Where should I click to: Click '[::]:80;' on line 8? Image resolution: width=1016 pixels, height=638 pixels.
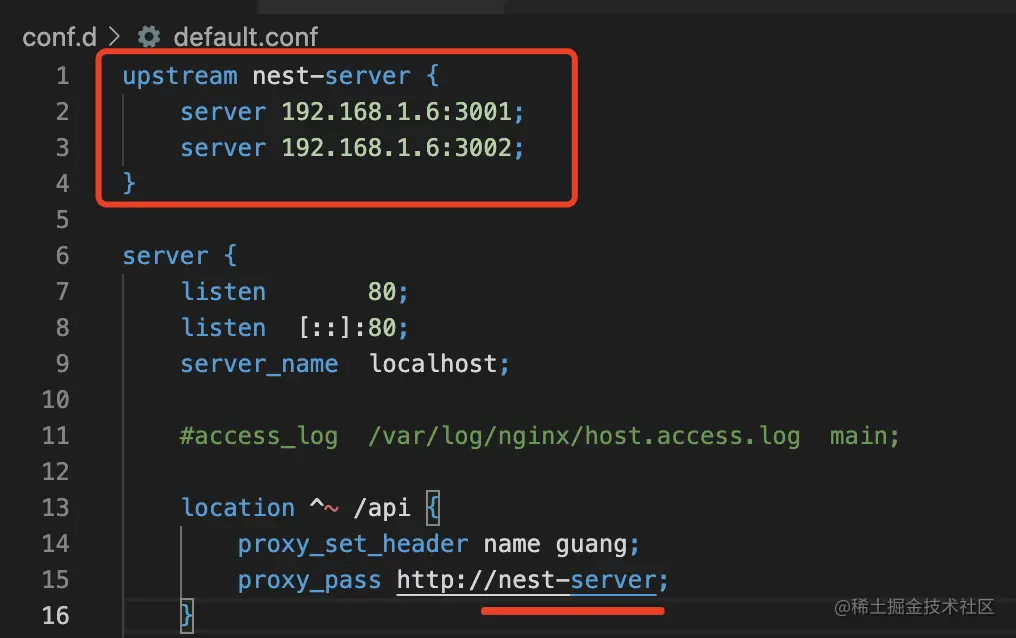354,328
